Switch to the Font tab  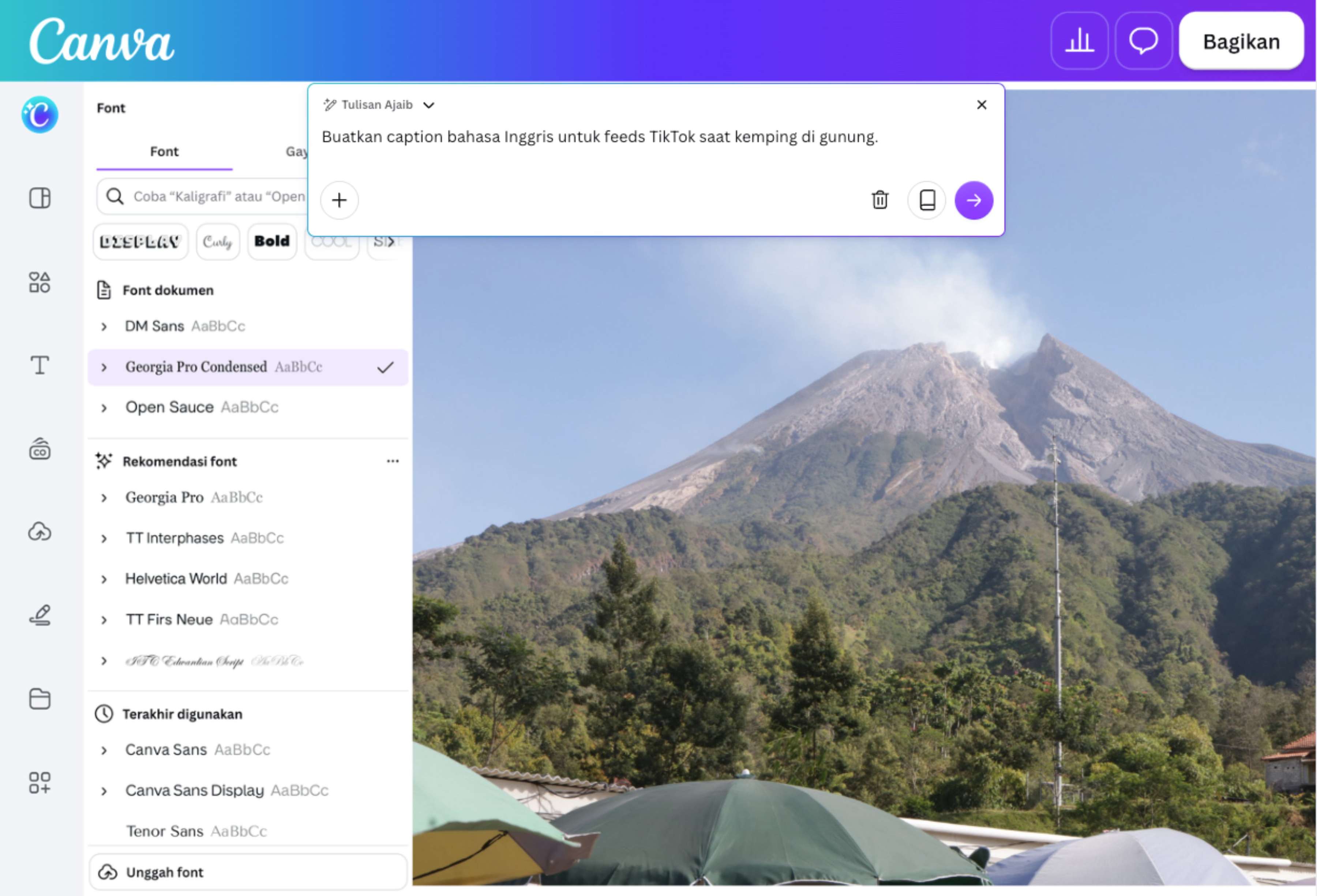(x=164, y=152)
